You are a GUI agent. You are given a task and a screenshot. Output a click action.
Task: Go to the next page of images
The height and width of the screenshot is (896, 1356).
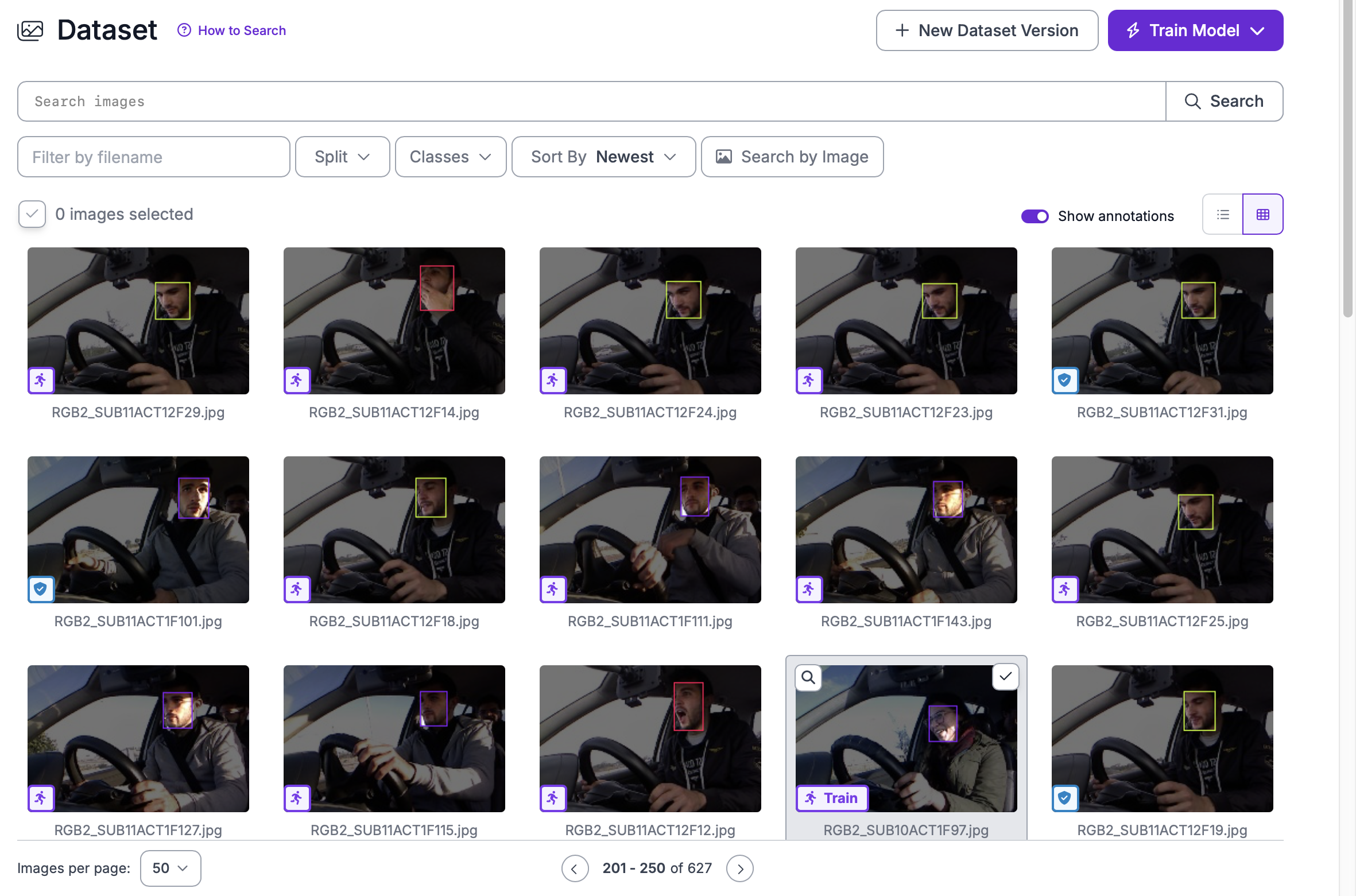click(740, 868)
